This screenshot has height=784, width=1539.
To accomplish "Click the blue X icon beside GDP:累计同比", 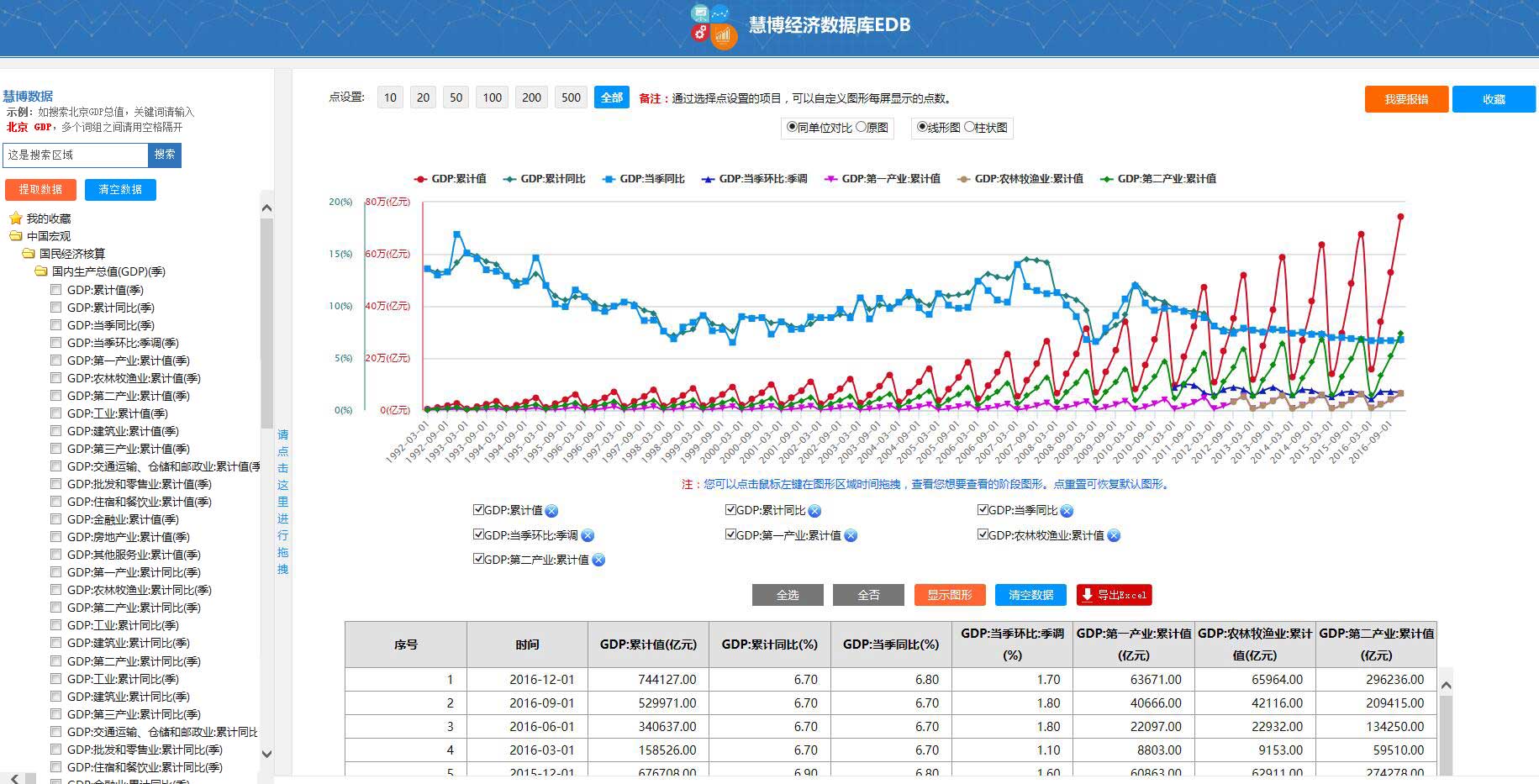I will (814, 511).
